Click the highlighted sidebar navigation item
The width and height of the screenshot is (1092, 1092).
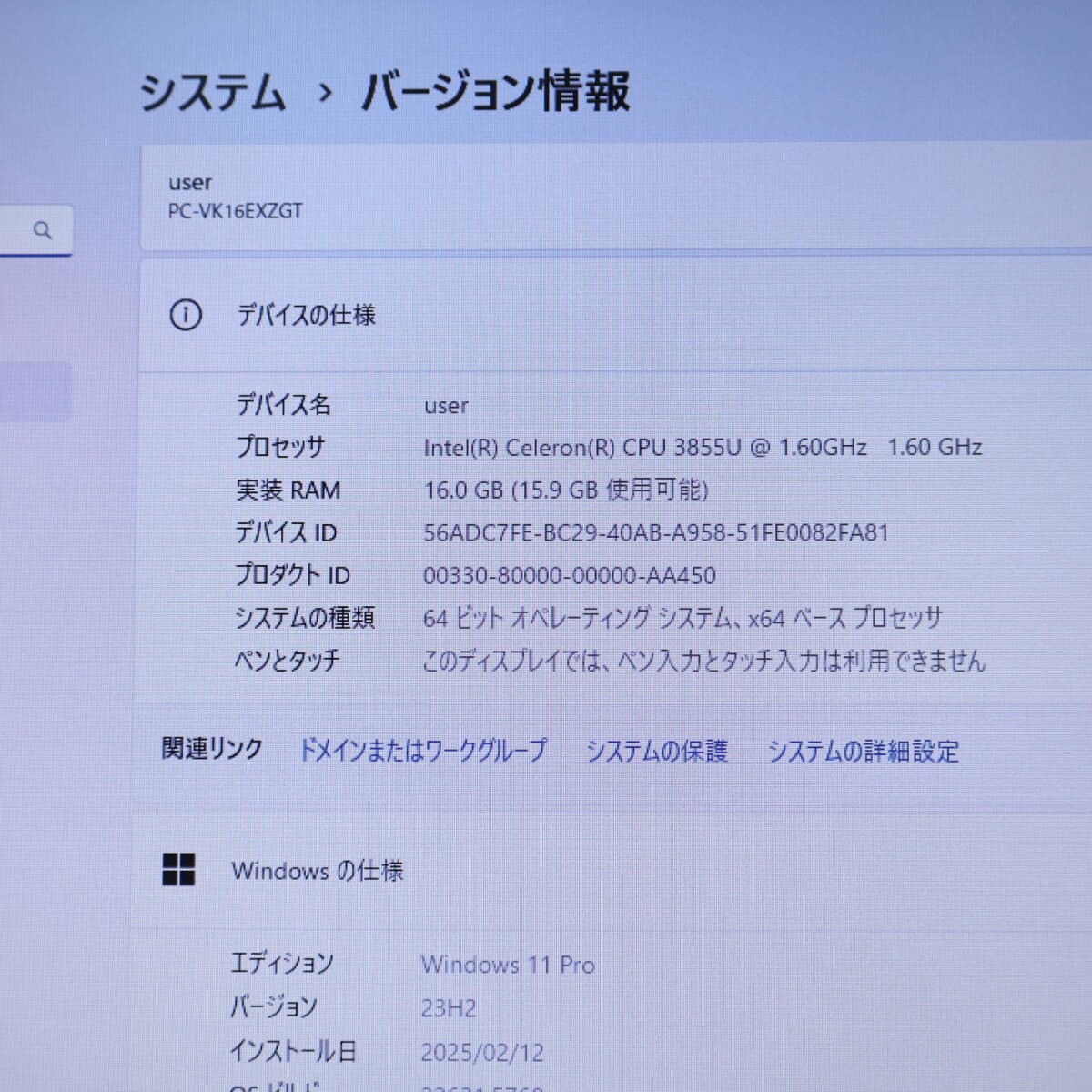pos(35,392)
